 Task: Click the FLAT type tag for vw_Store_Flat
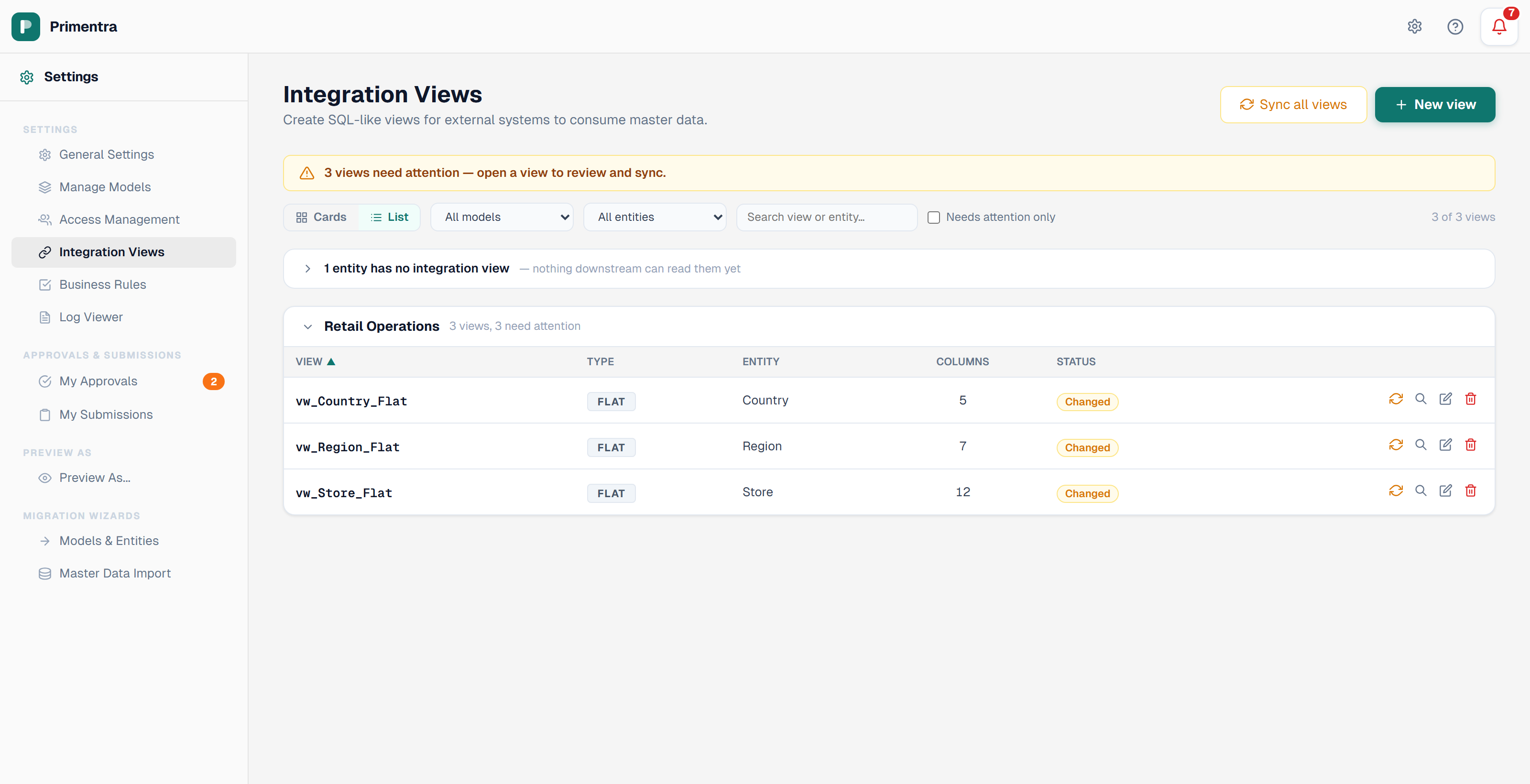611,493
